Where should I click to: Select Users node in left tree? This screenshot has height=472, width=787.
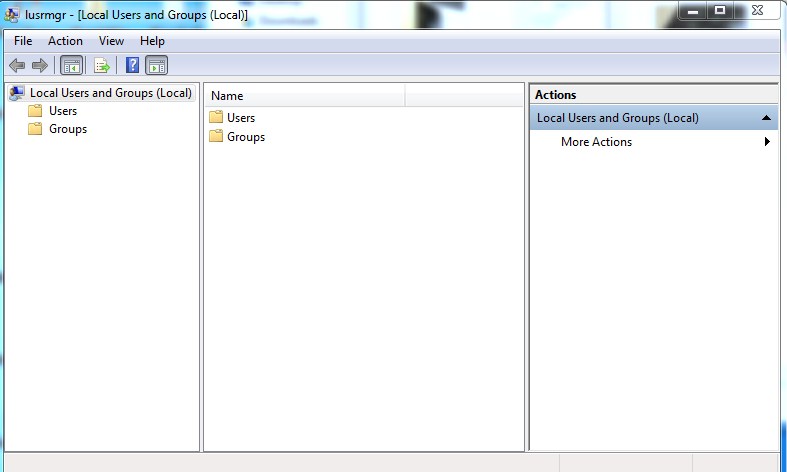(x=63, y=111)
